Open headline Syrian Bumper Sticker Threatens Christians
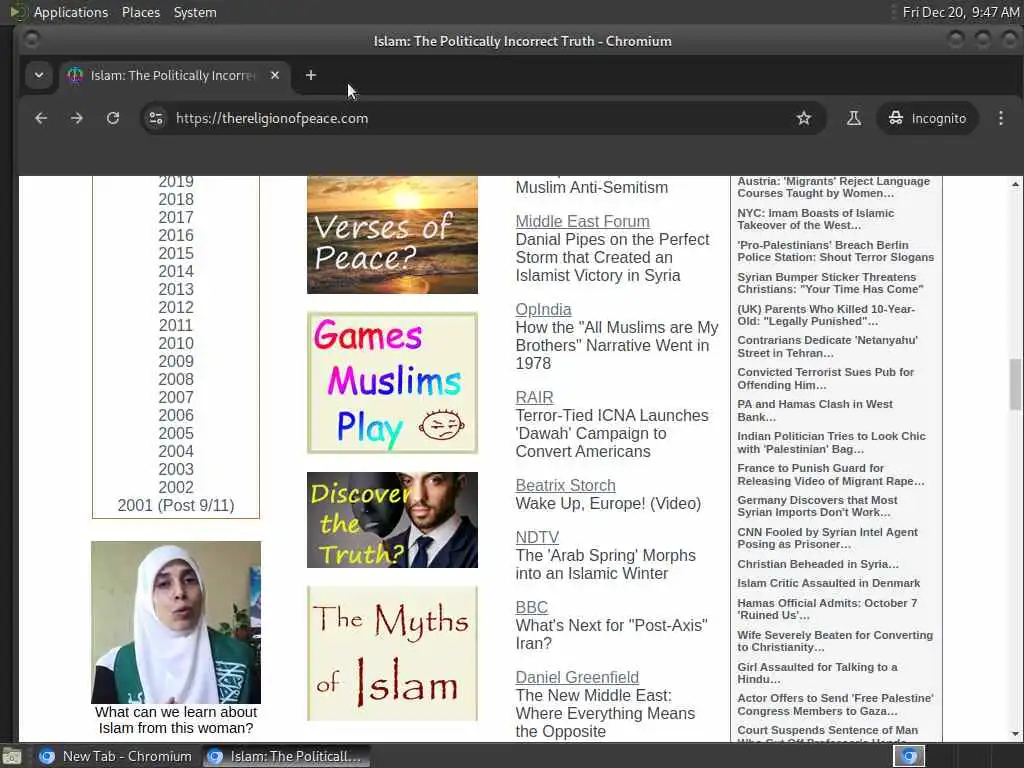This screenshot has height=768, width=1024. (x=831, y=283)
